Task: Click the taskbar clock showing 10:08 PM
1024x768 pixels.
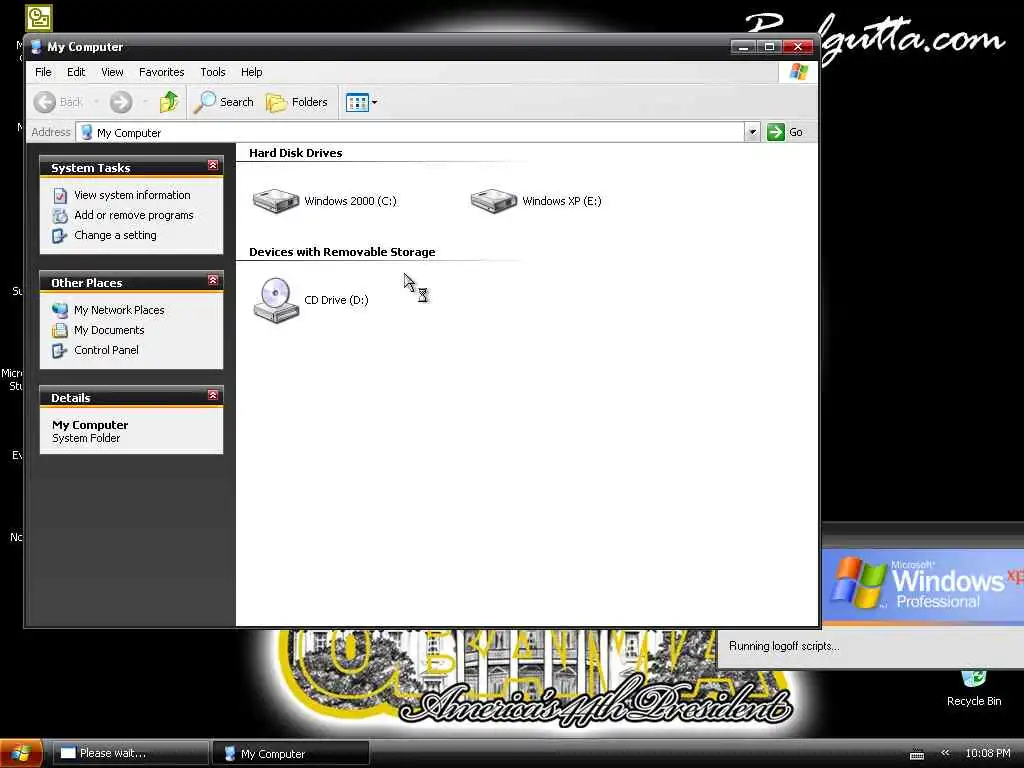Action: coord(987,753)
